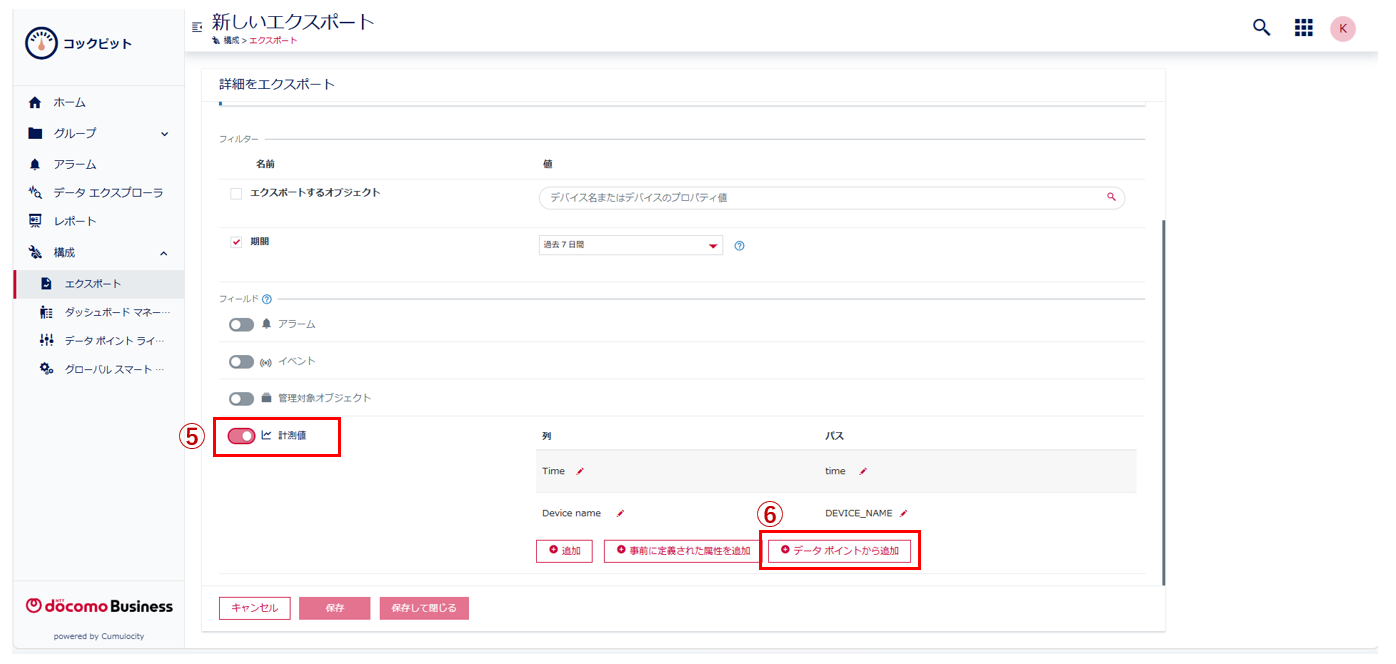Image resolution: width=1396 pixels, height=664 pixels.
Task: Open the application switcher grid icon
Action: pos(1303,28)
